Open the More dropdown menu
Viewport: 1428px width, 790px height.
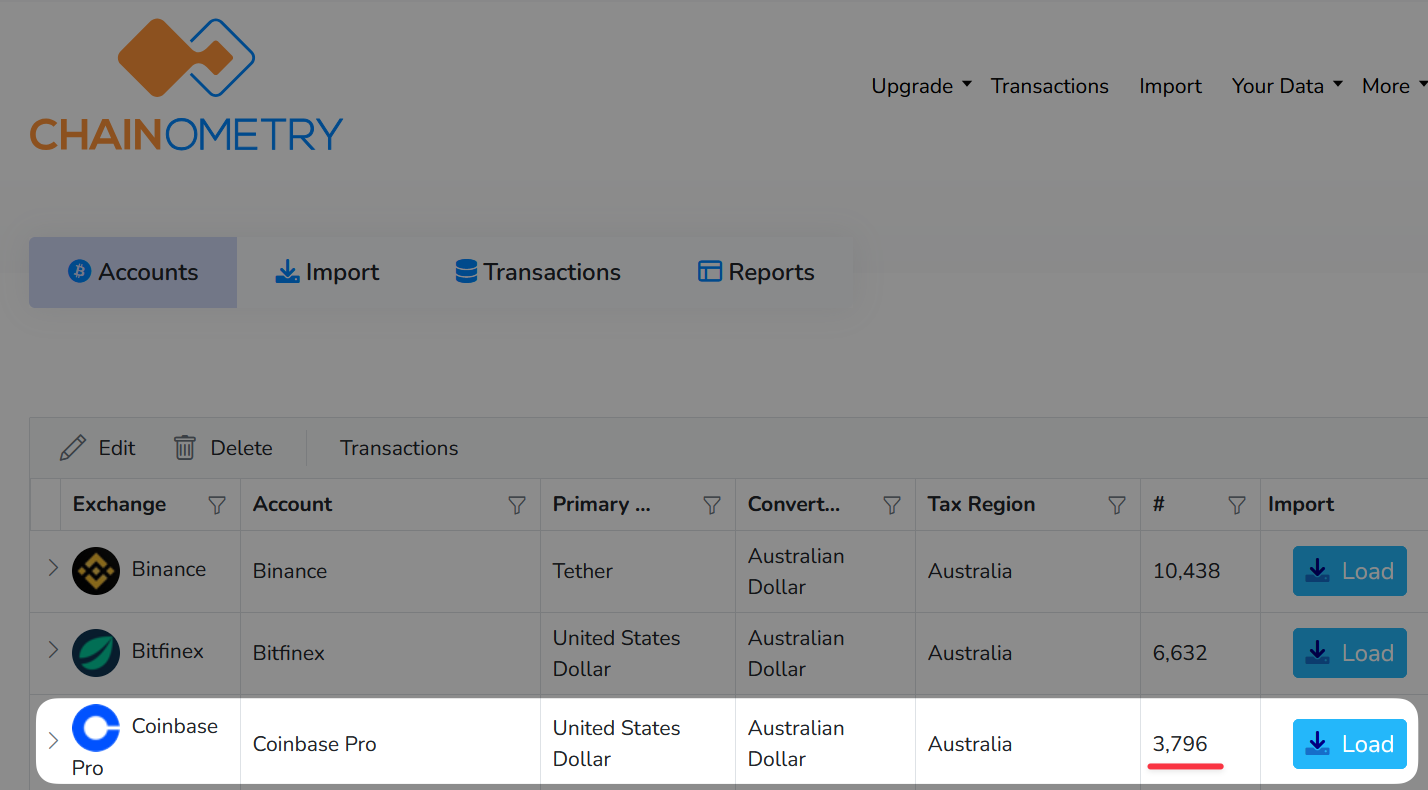click(1394, 86)
